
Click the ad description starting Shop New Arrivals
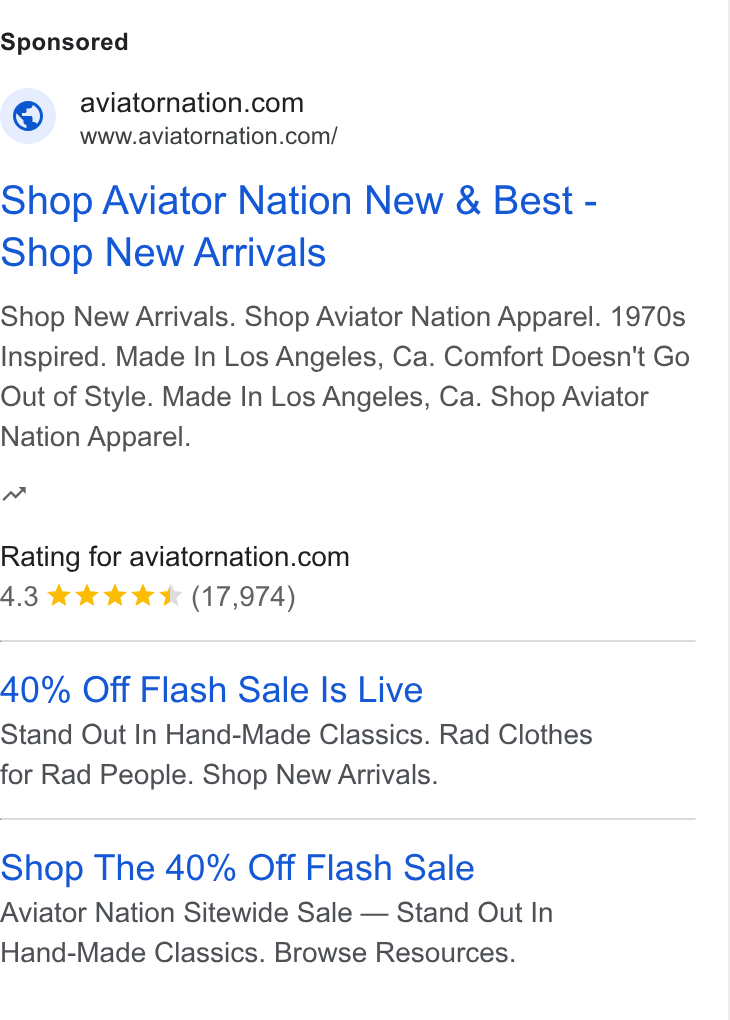coord(345,377)
